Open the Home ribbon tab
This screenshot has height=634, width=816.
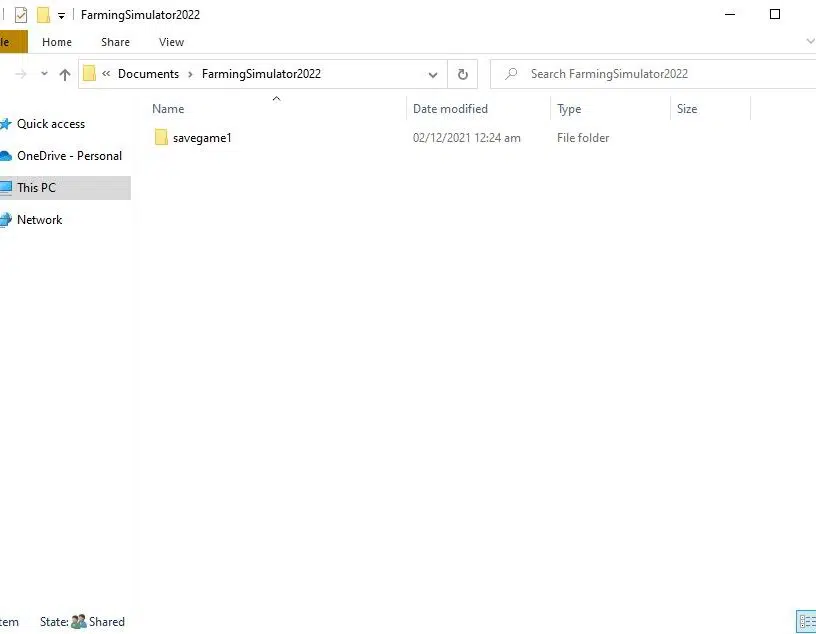57,42
